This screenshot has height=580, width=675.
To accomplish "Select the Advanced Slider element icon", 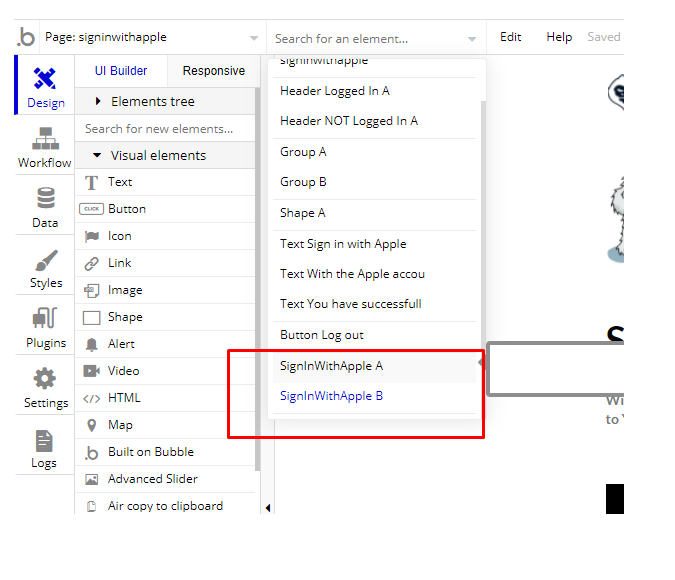I will pos(92,479).
